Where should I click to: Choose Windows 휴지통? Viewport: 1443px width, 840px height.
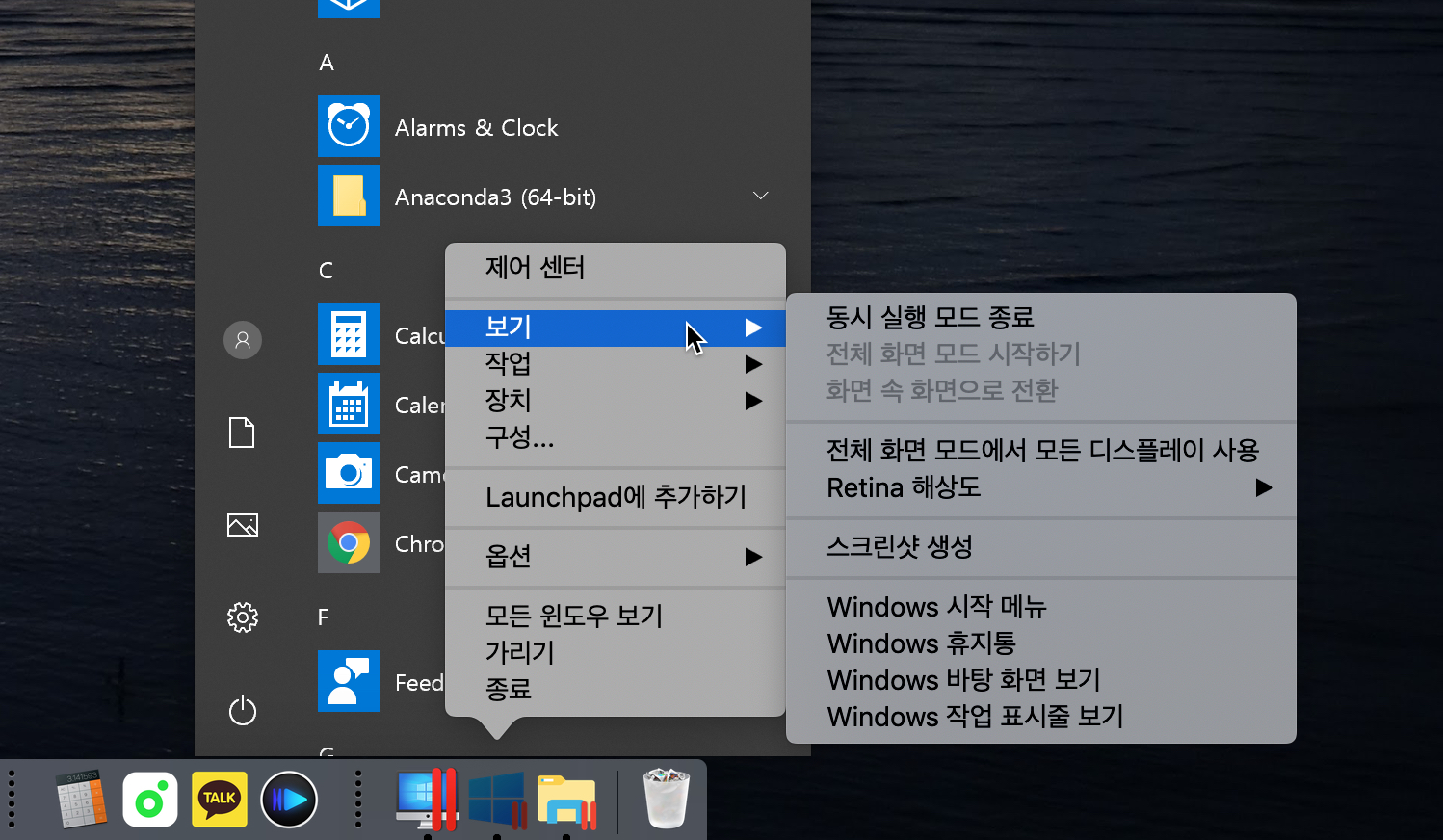pyautogui.click(x=1041, y=643)
